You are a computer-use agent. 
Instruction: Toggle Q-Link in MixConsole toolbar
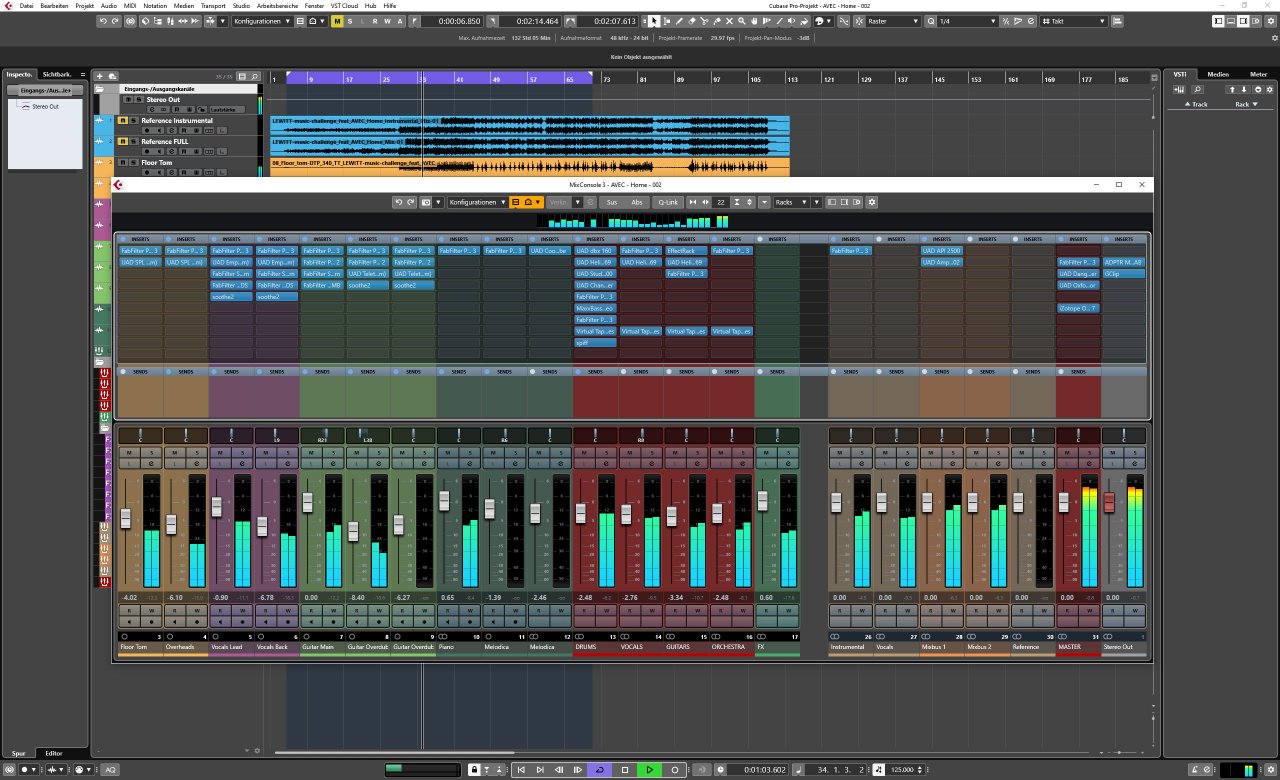tap(667, 202)
